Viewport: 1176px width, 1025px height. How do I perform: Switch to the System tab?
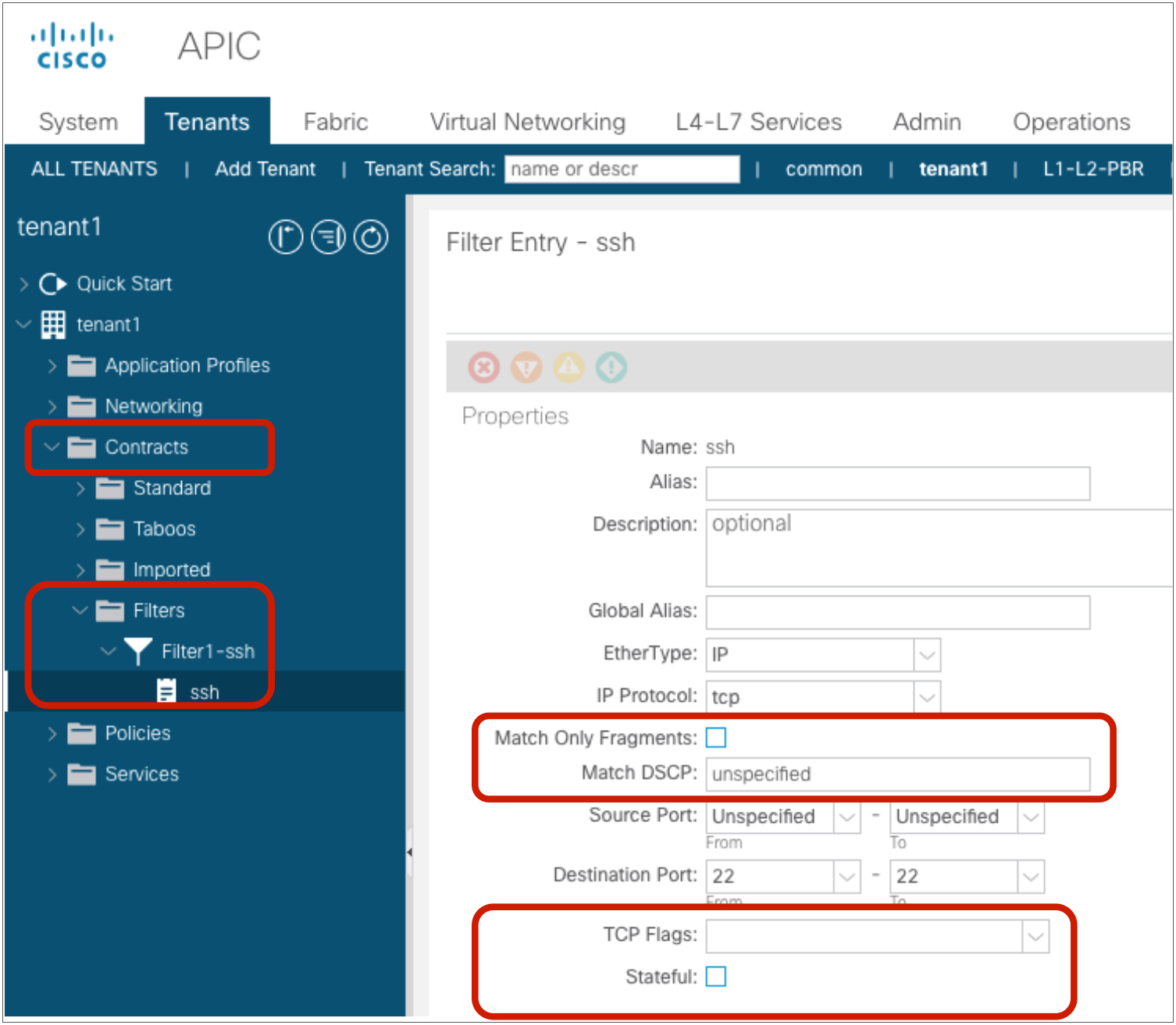(x=78, y=122)
